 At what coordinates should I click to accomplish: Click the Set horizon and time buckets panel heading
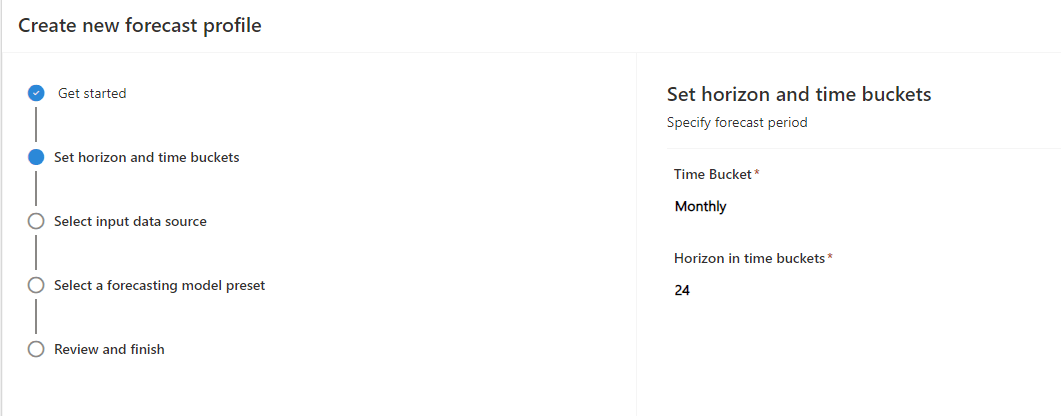798,94
